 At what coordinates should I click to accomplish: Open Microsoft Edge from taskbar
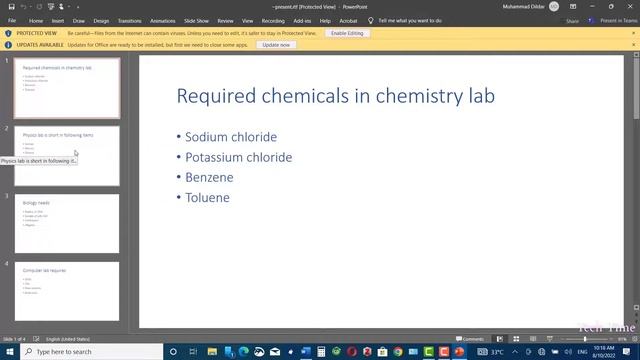pos(244,351)
